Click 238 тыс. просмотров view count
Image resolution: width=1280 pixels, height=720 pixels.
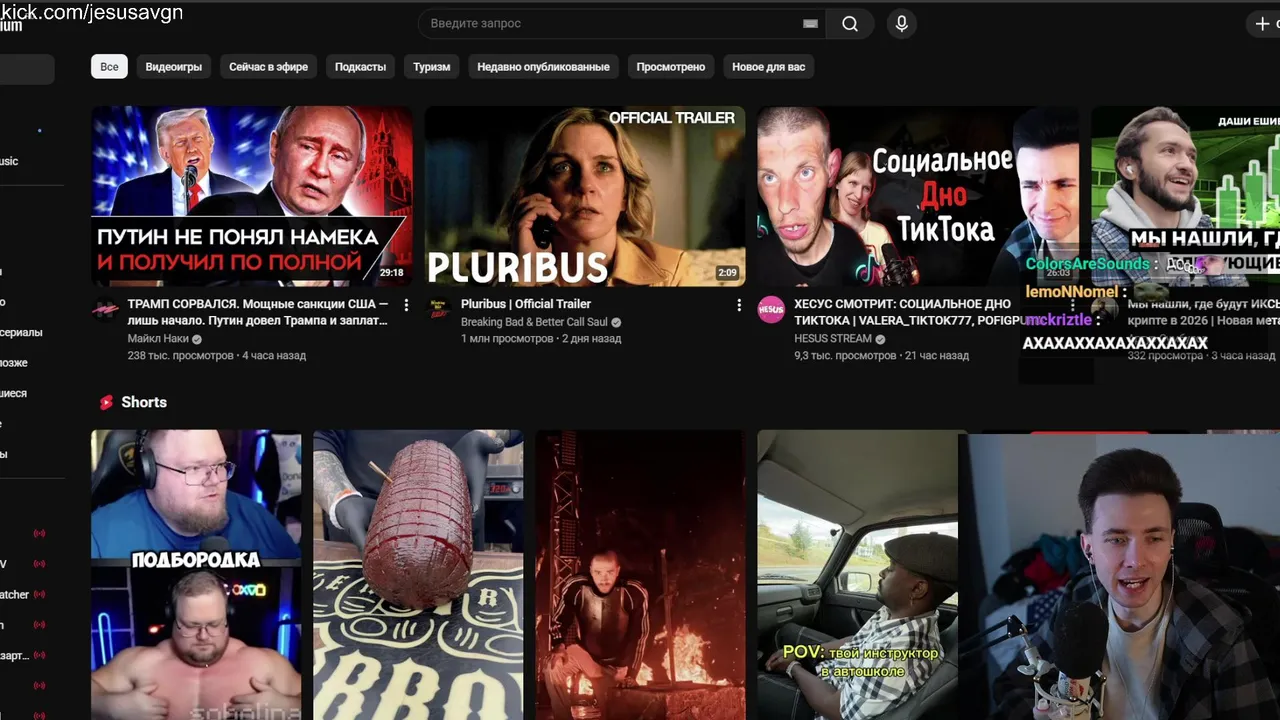[x=181, y=355]
